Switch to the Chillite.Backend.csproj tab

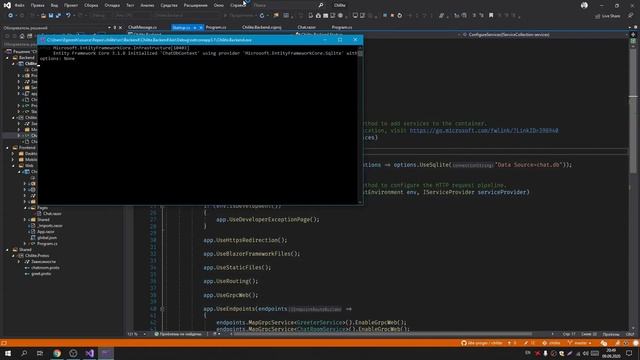[x=262, y=27]
